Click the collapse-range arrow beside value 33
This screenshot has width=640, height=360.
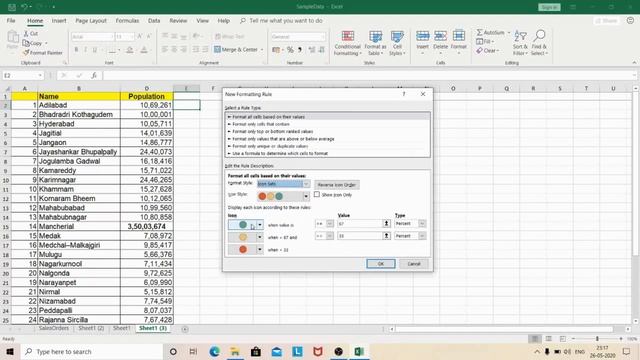coord(386,236)
